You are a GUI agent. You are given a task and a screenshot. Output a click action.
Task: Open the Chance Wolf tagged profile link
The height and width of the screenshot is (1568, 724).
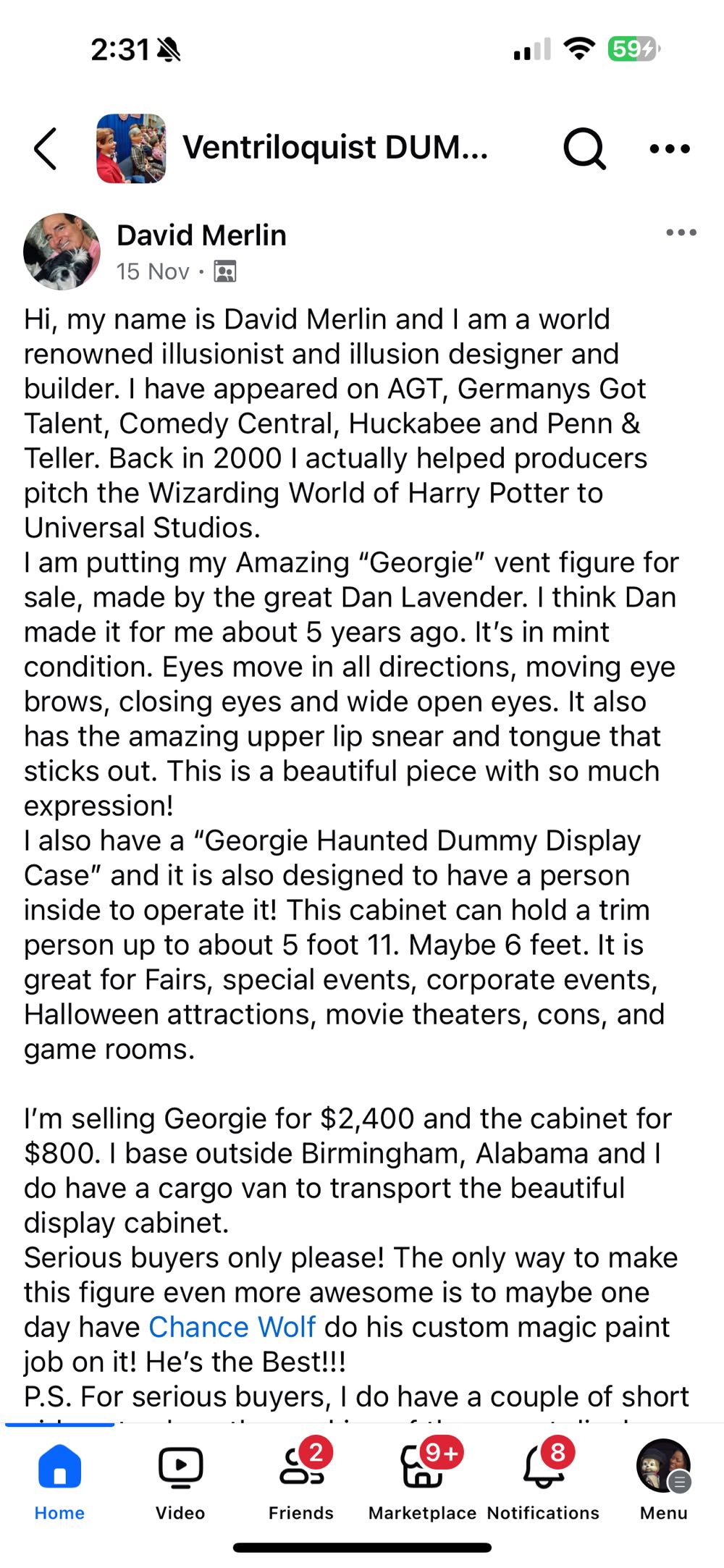(232, 1327)
